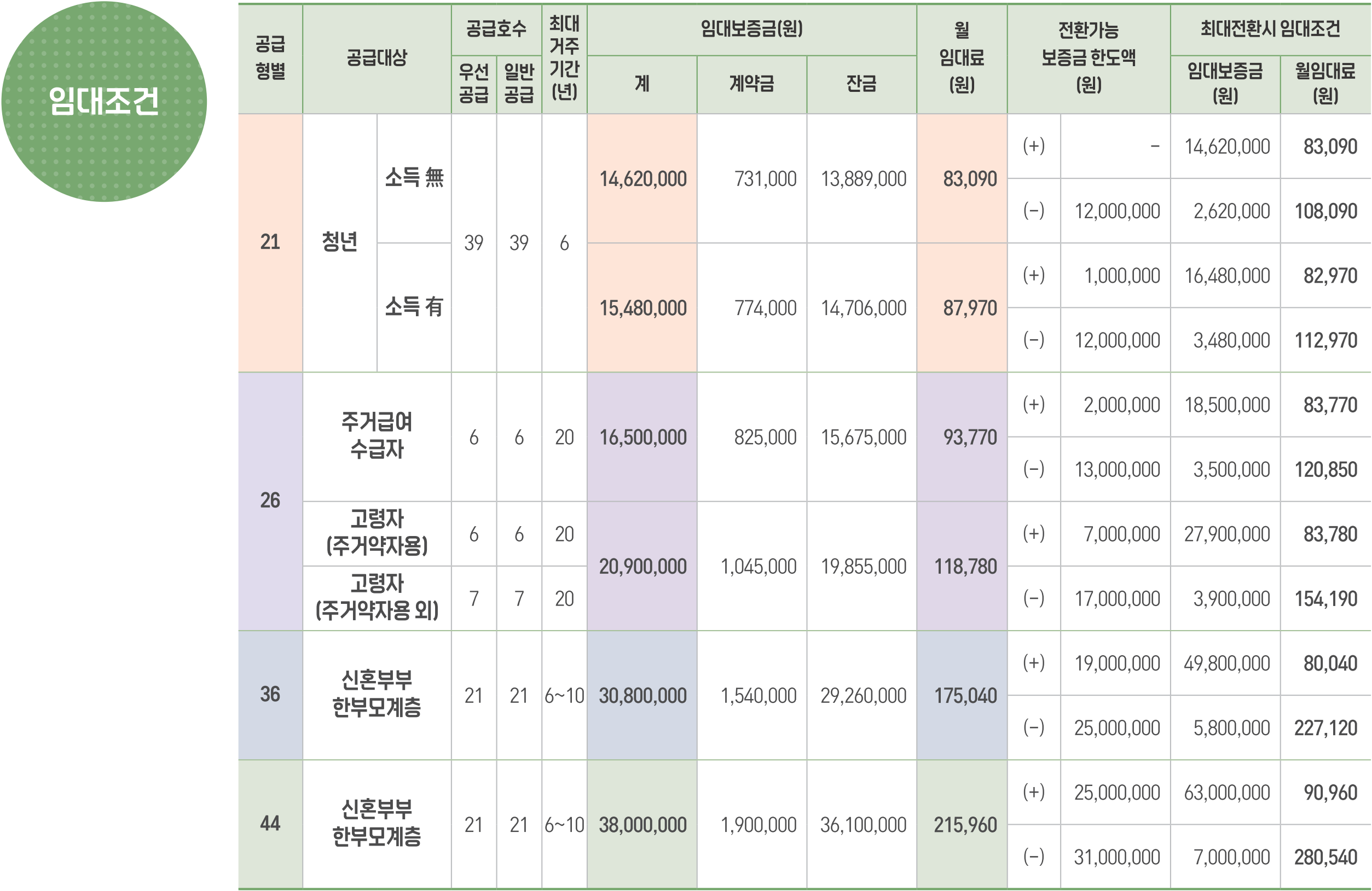Click the 전환가능 보증금 한도액 header

pos(1088,58)
